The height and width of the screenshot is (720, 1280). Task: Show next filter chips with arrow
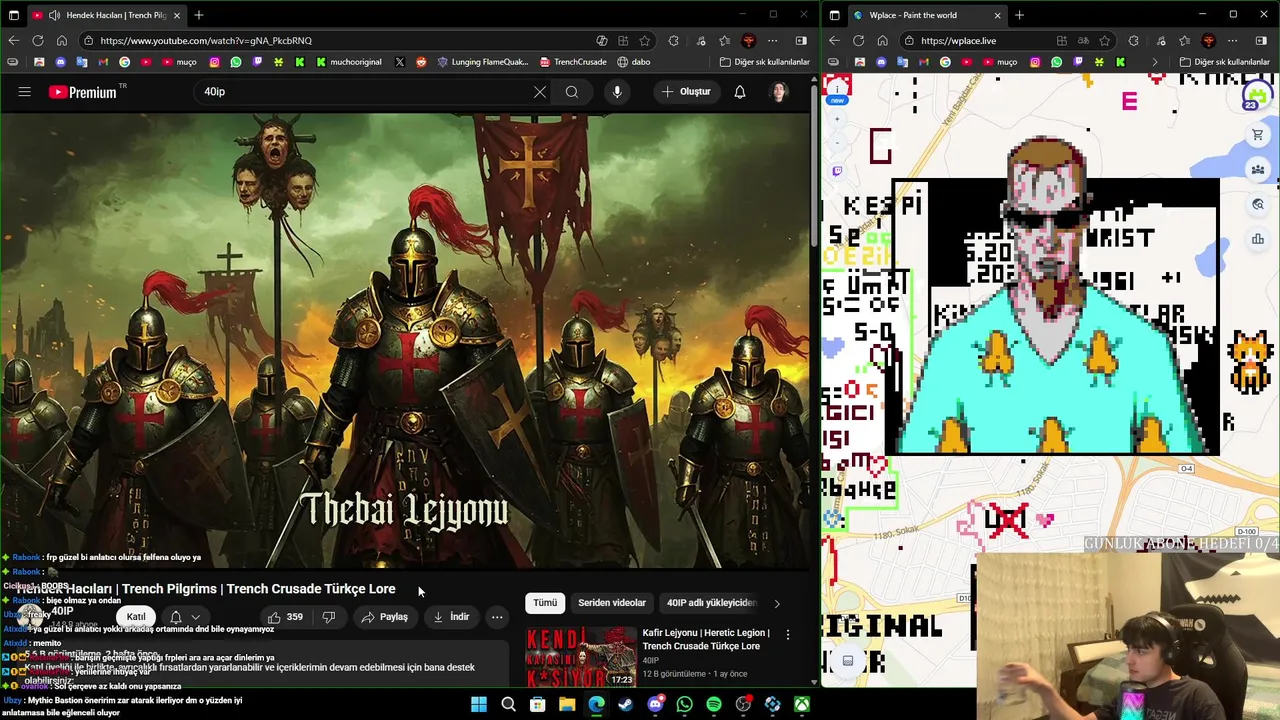777,603
